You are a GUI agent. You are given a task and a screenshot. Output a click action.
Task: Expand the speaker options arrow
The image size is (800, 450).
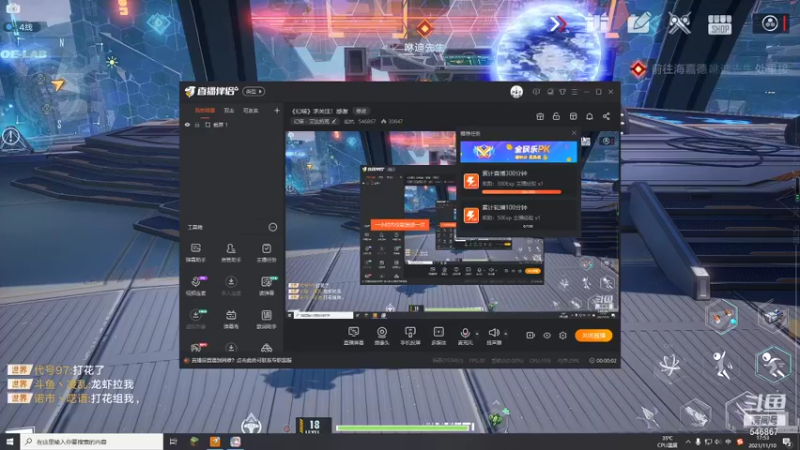(x=506, y=334)
